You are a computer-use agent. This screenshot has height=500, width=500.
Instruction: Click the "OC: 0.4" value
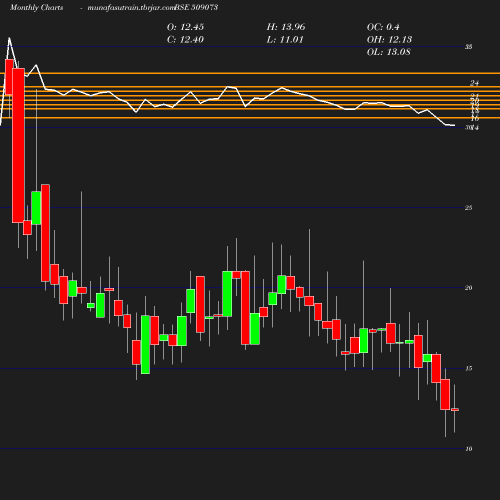[x=383, y=27]
